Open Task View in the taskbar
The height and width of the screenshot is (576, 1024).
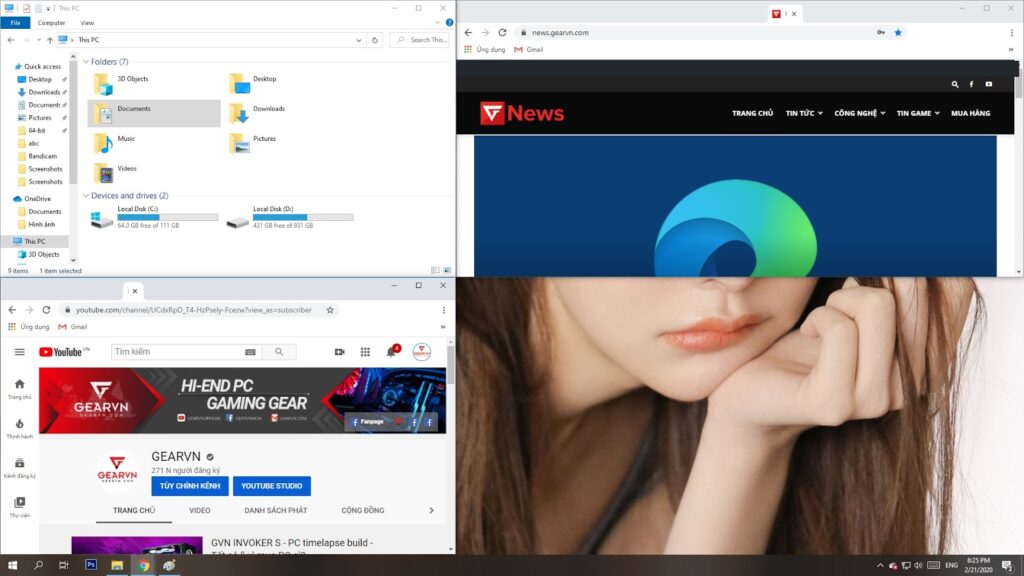(x=63, y=565)
